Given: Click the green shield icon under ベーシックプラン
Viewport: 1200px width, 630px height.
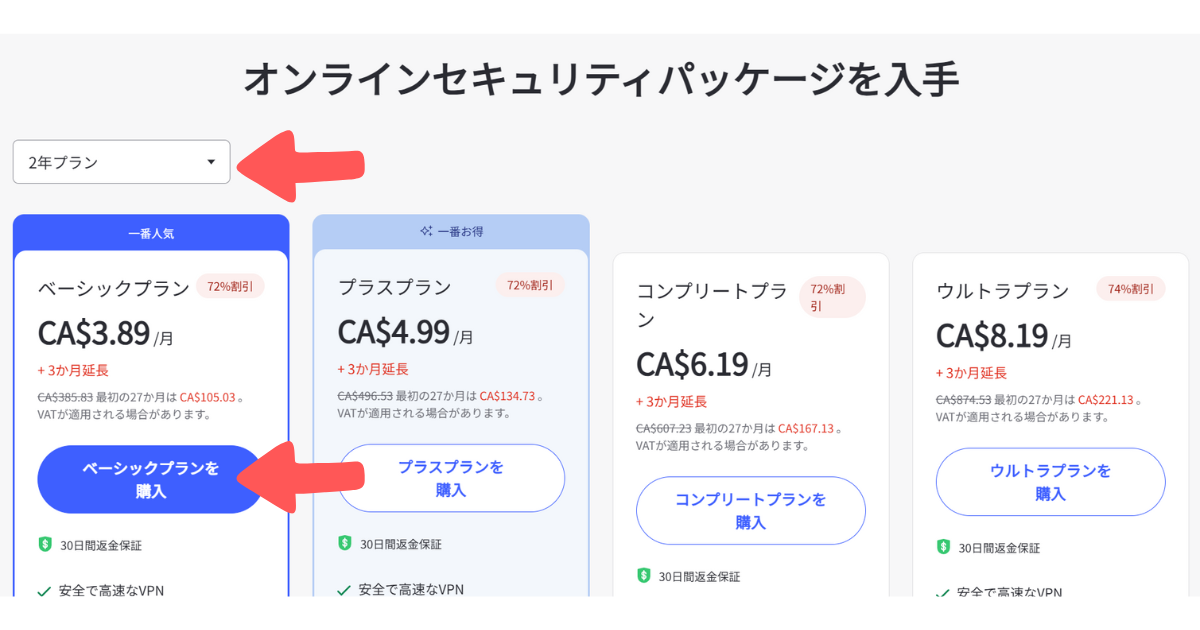Looking at the screenshot, I should [x=45, y=545].
